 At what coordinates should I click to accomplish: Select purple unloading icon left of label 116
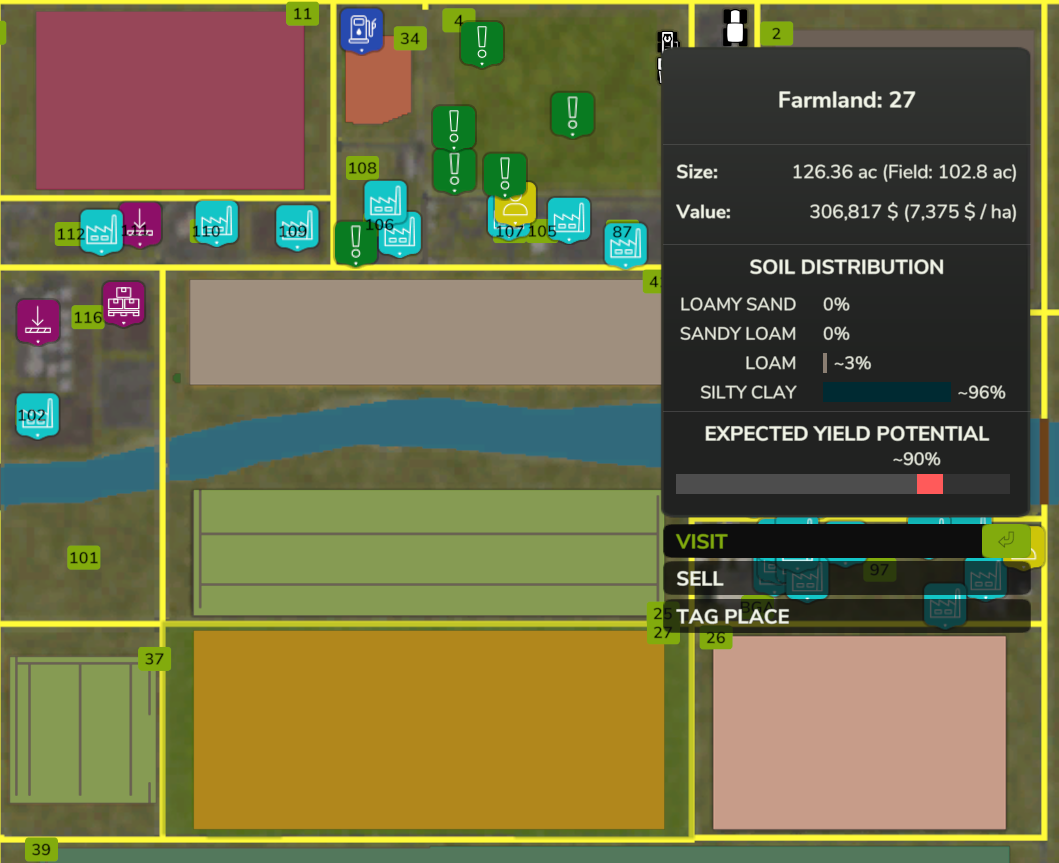pos(38,321)
